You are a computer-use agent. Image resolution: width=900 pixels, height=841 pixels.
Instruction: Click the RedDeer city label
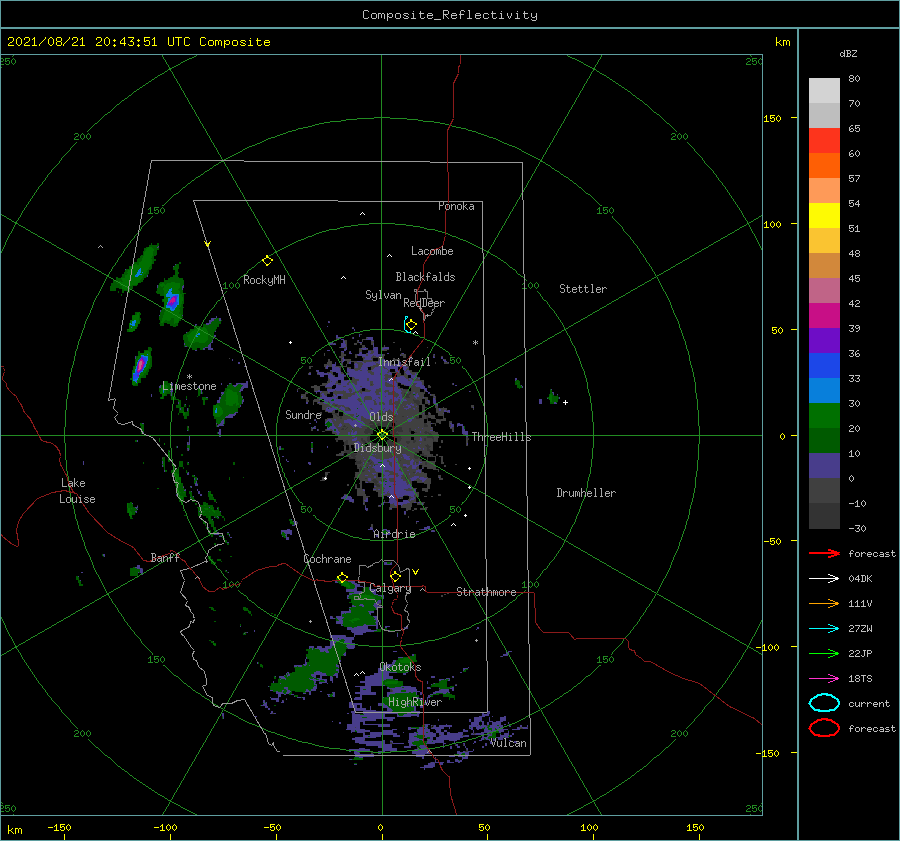[424, 303]
